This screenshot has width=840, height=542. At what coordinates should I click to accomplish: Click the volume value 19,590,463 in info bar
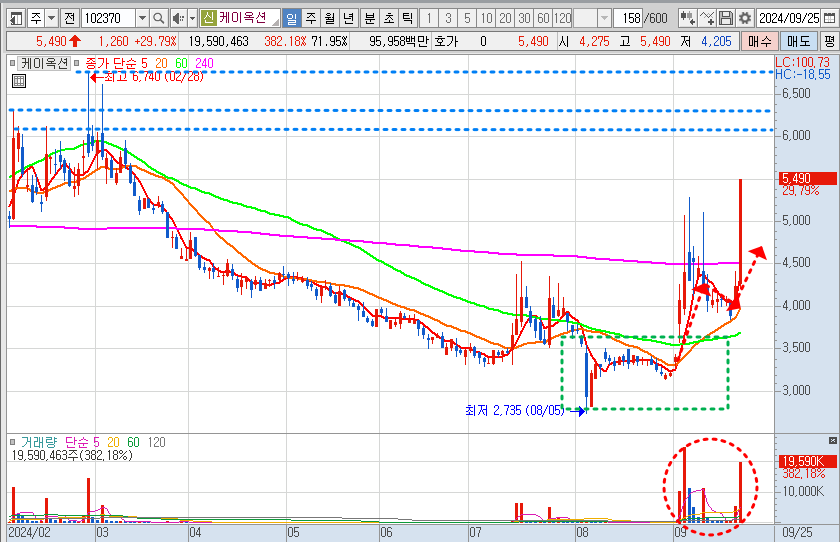219,41
